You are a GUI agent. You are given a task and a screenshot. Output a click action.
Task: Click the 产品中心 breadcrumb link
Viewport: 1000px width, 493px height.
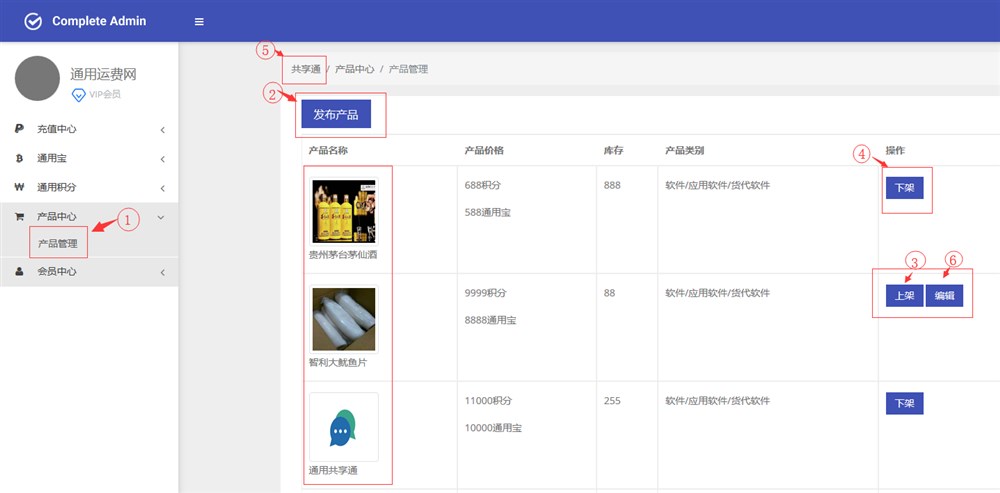pos(355,69)
